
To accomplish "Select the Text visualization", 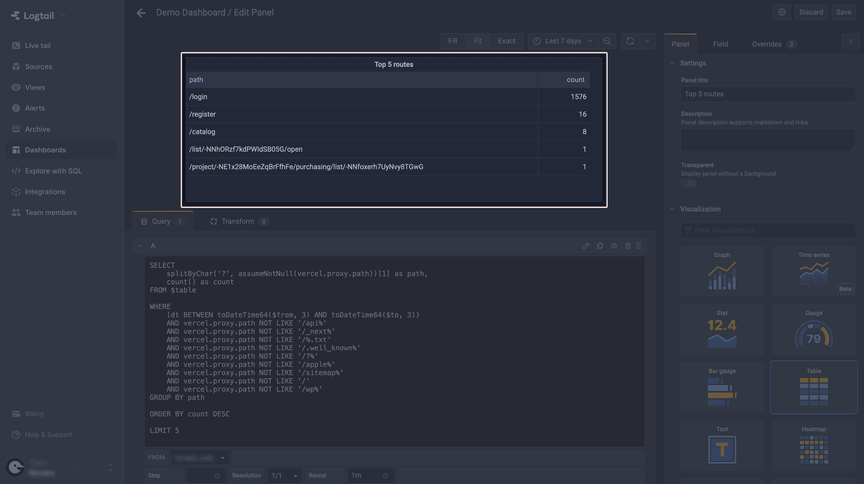I will pyautogui.click(x=722, y=445).
